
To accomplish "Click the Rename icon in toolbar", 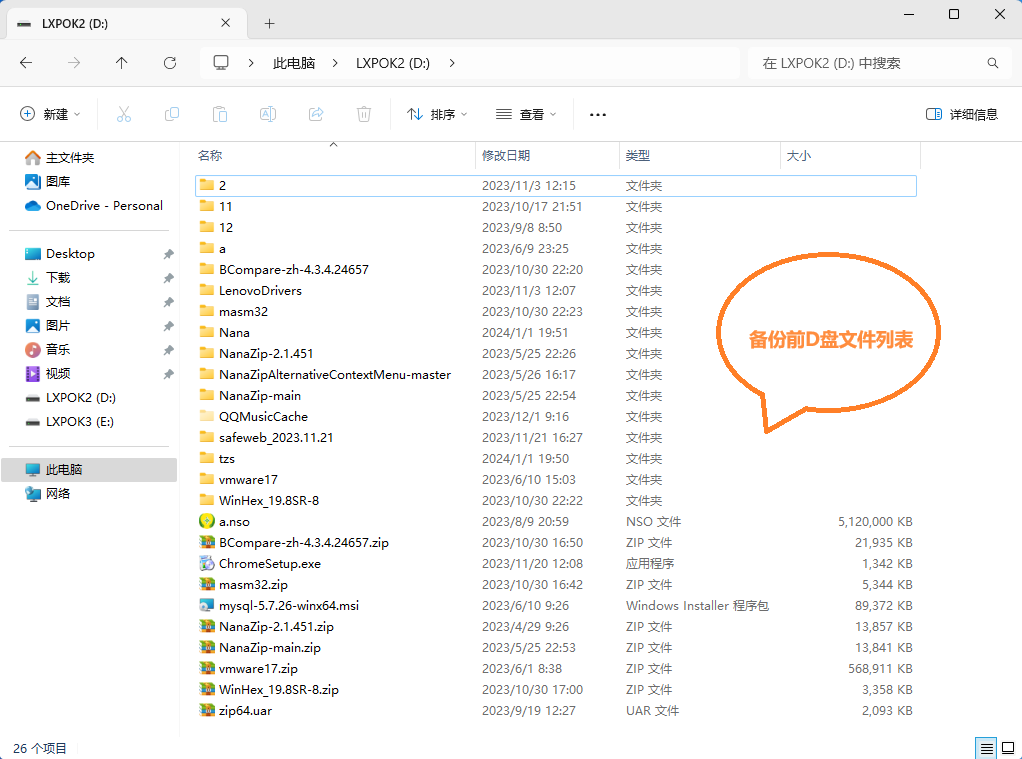I will [x=268, y=114].
